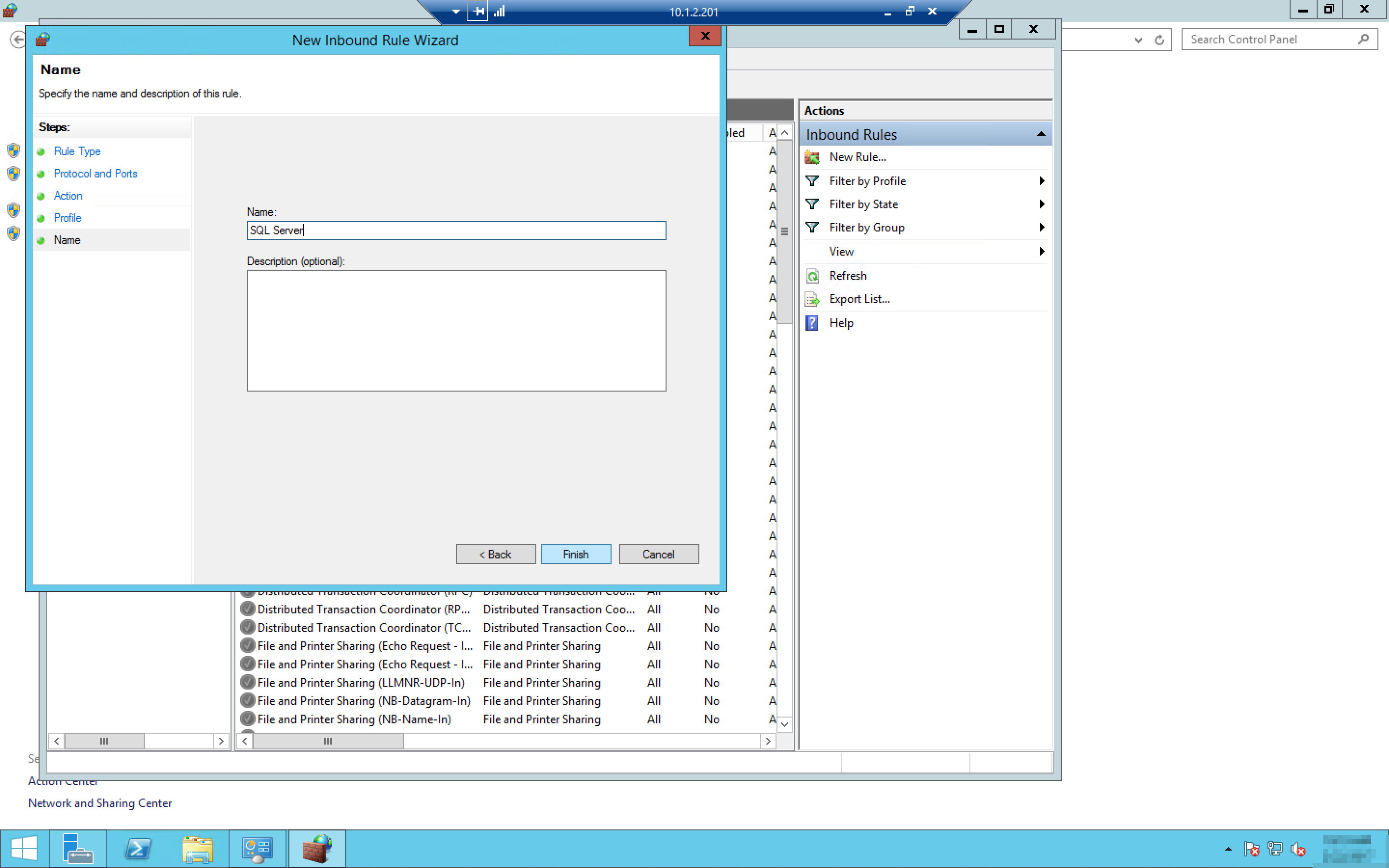The height and width of the screenshot is (868, 1389).
Task: Click the Finish button
Action: pyautogui.click(x=575, y=554)
